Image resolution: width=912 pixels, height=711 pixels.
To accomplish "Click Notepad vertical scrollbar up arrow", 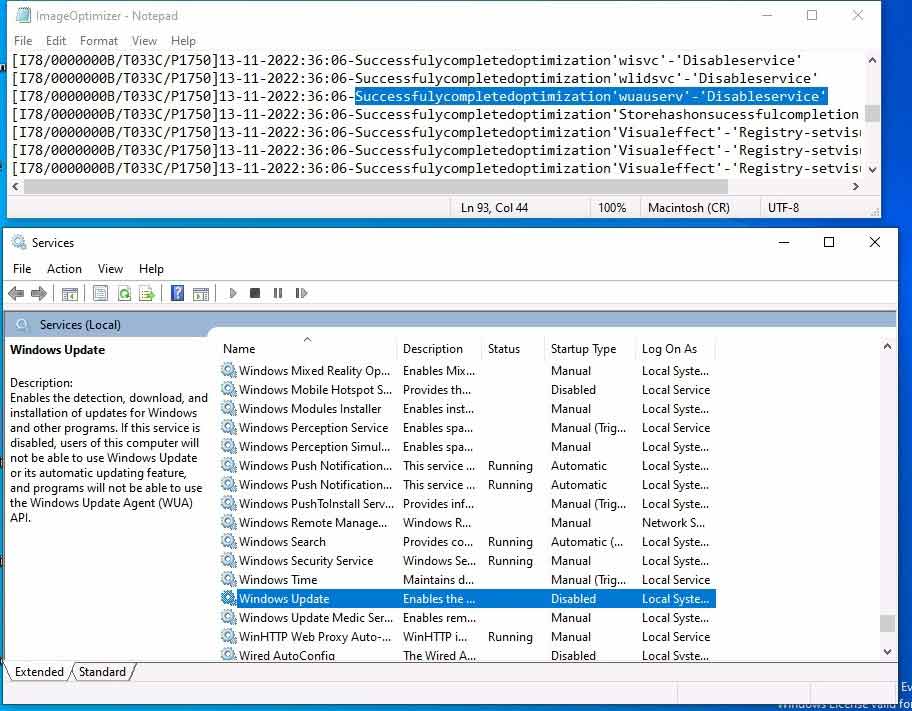I will point(872,60).
